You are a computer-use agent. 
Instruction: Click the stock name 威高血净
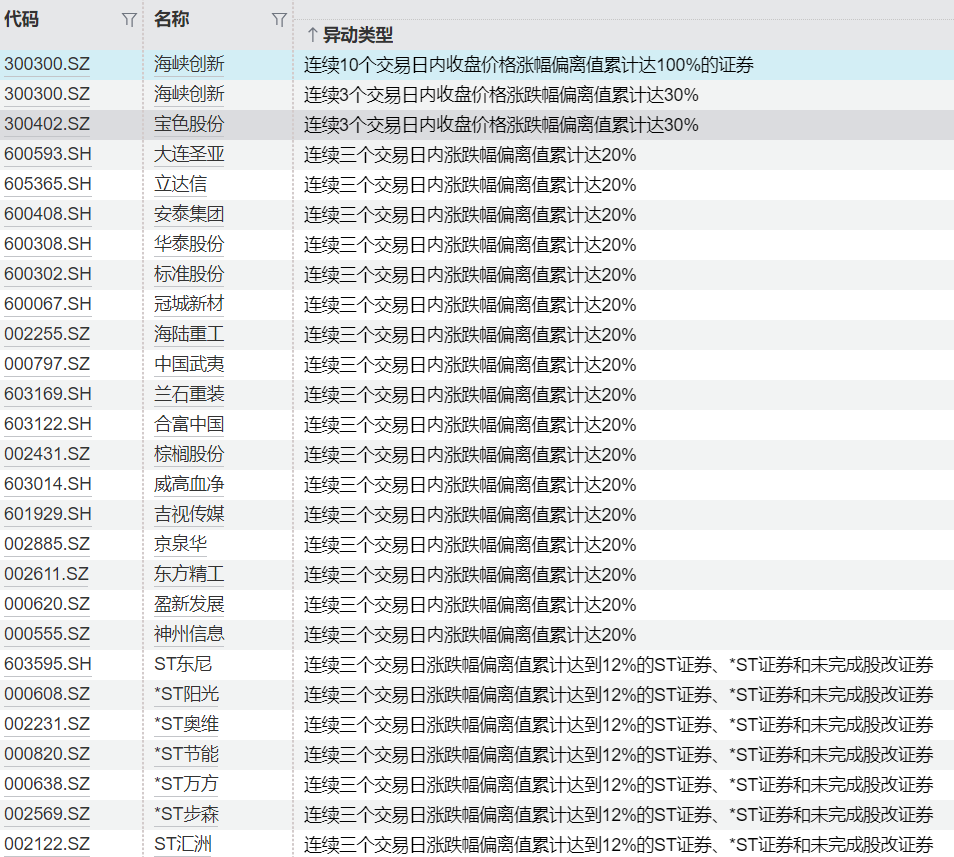[189, 485]
